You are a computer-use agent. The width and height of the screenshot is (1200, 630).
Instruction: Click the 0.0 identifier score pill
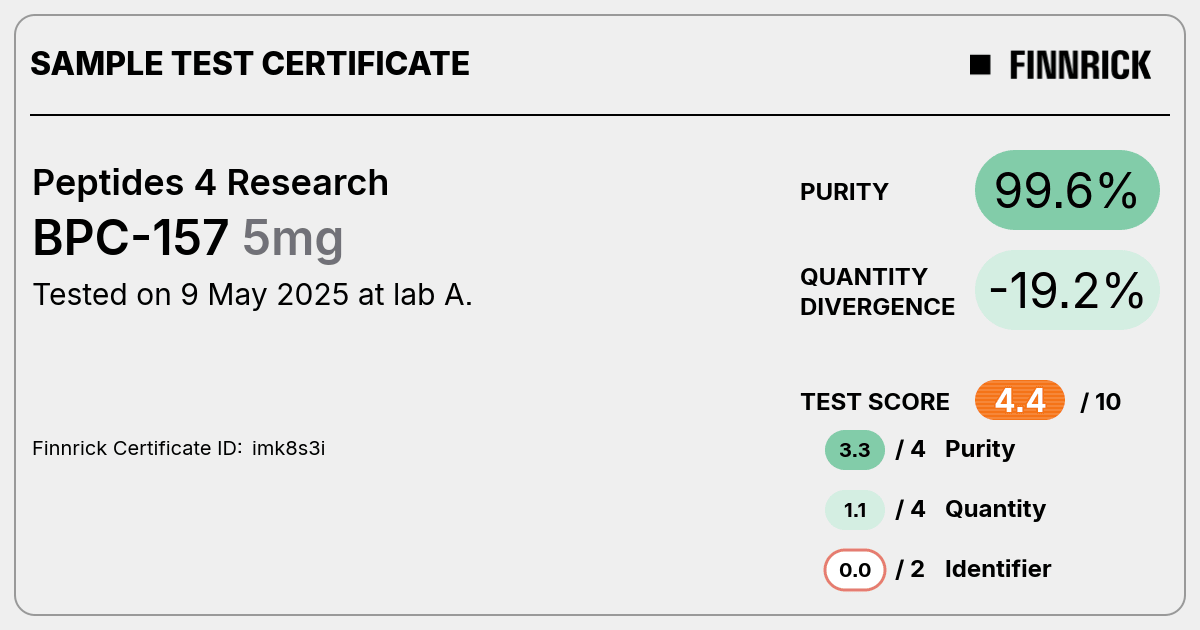coord(855,570)
